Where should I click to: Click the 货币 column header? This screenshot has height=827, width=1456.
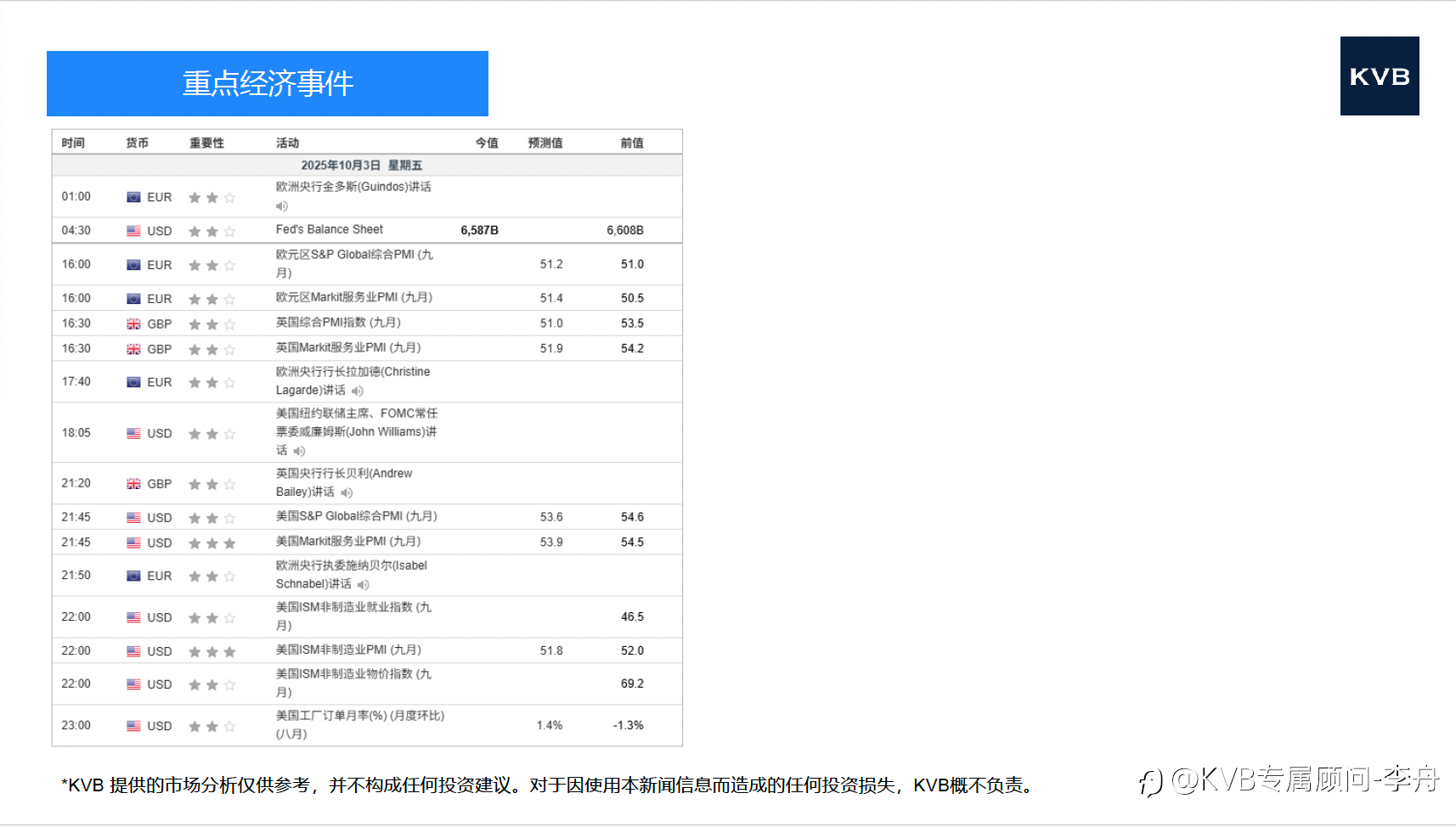137,143
